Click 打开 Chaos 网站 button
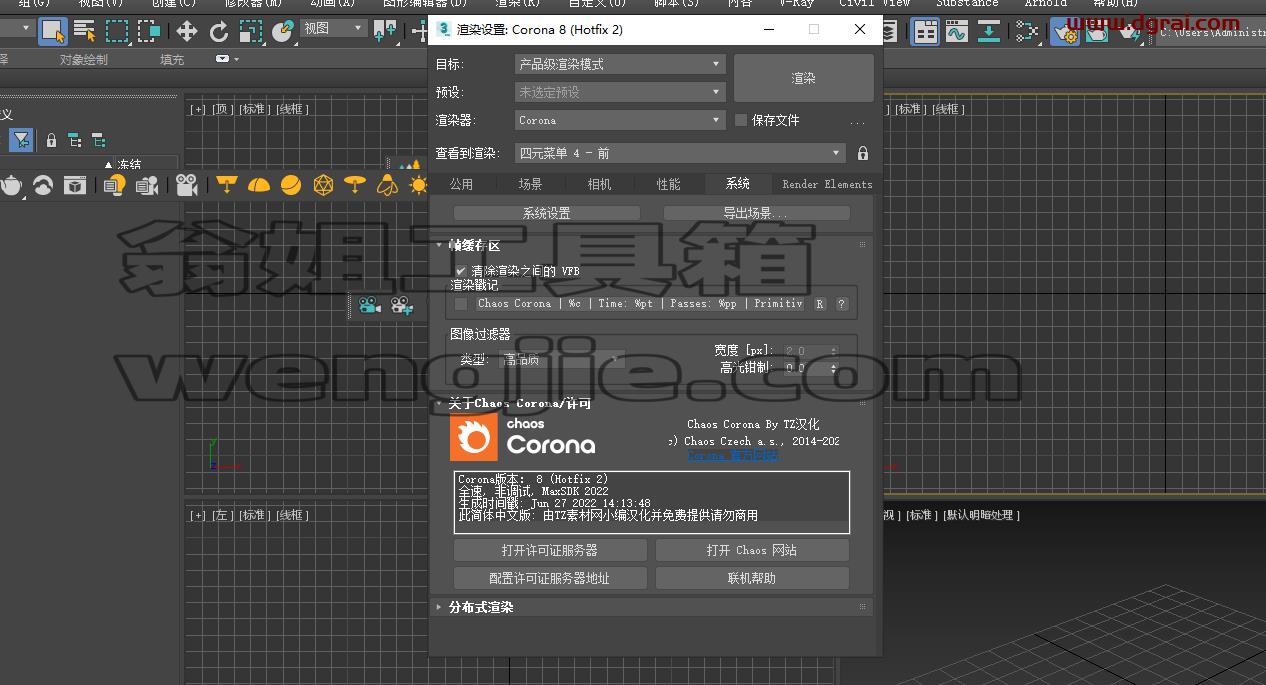 [752, 550]
